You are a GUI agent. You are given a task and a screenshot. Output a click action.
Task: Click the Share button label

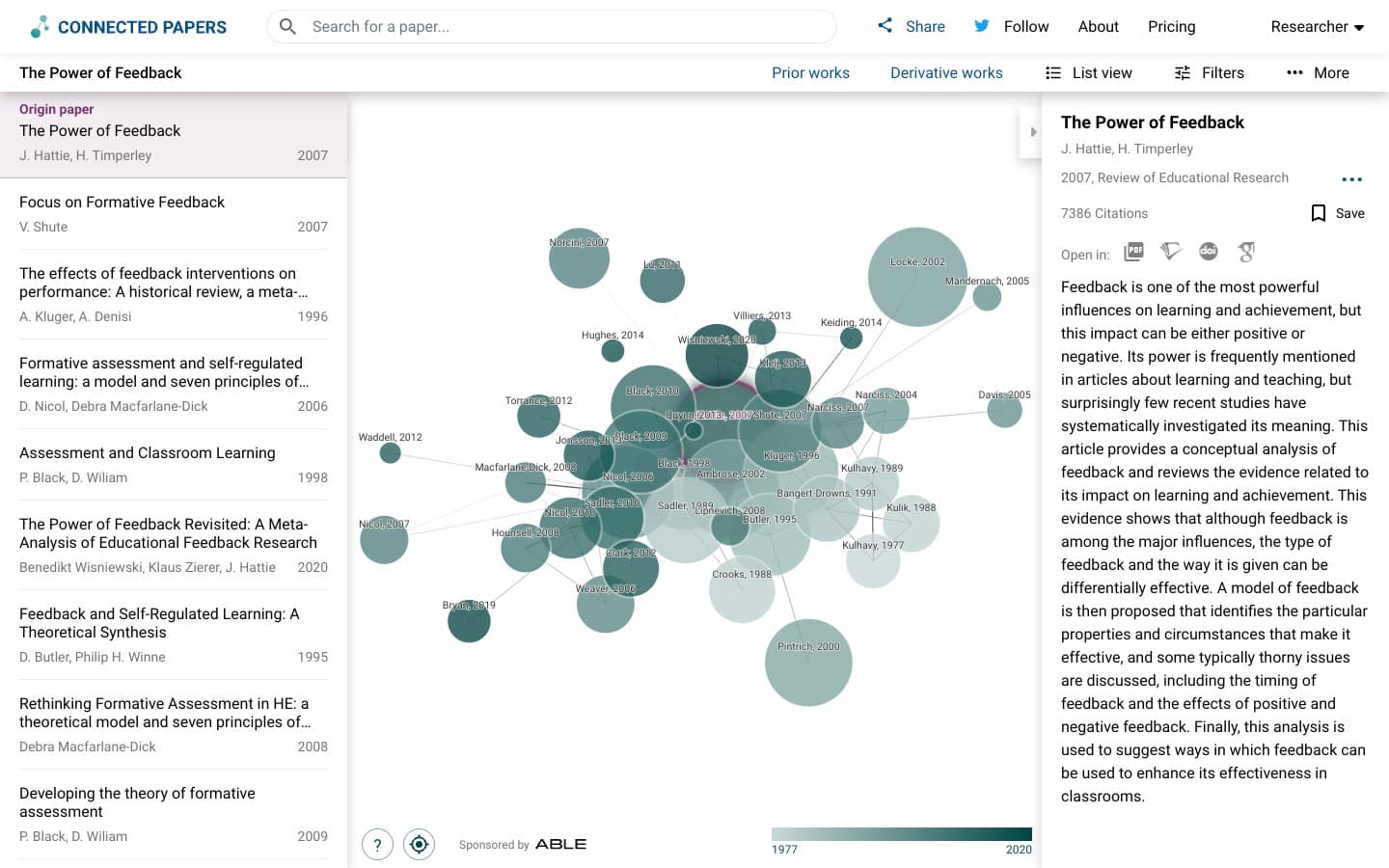click(925, 27)
